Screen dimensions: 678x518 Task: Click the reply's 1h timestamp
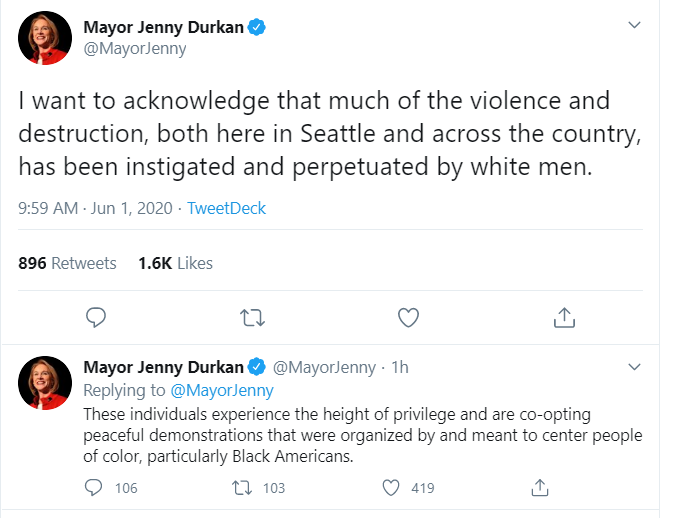400,367
